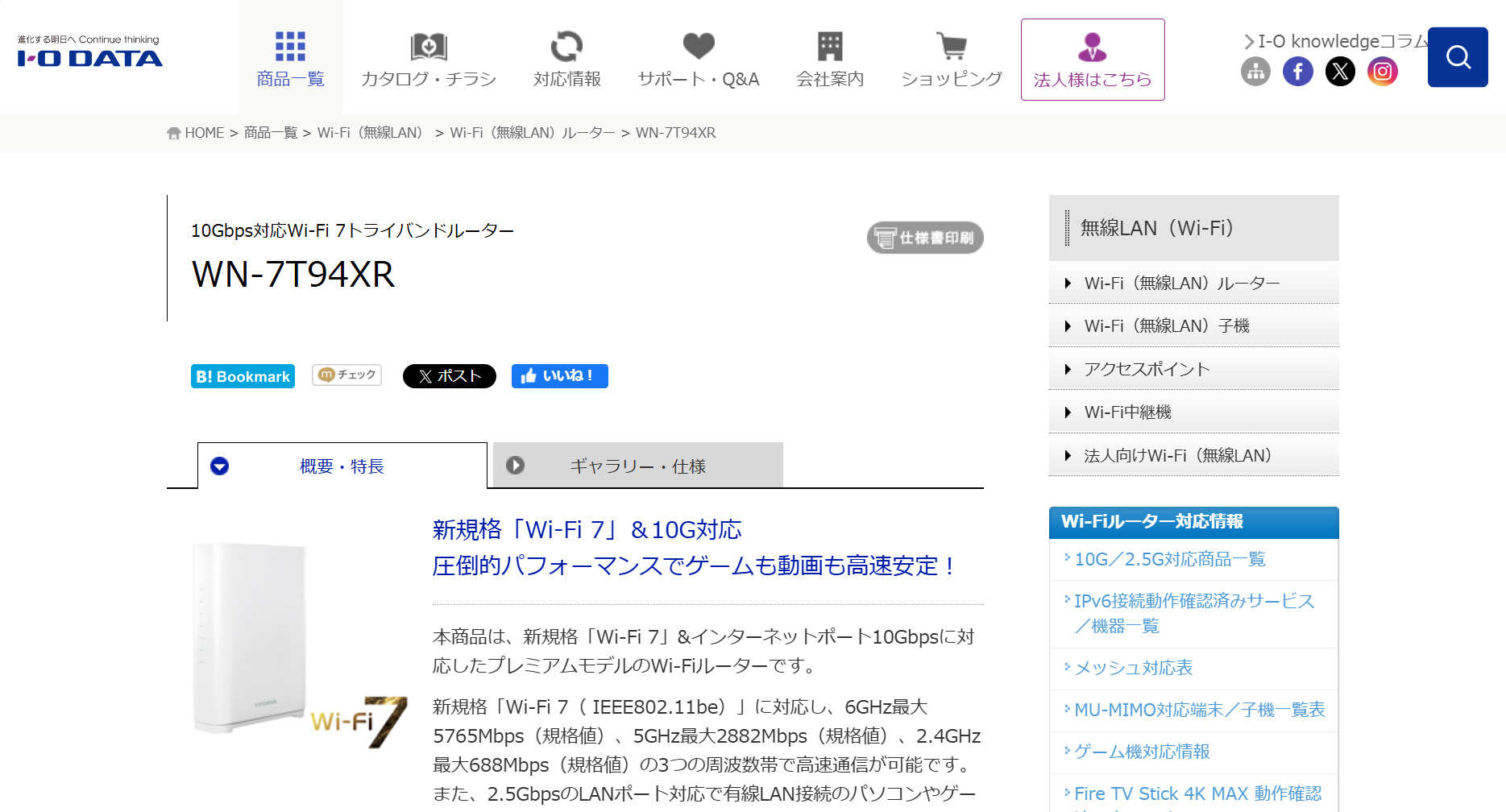Open サポート・Q&A heart icon

(x=699, y=46)
